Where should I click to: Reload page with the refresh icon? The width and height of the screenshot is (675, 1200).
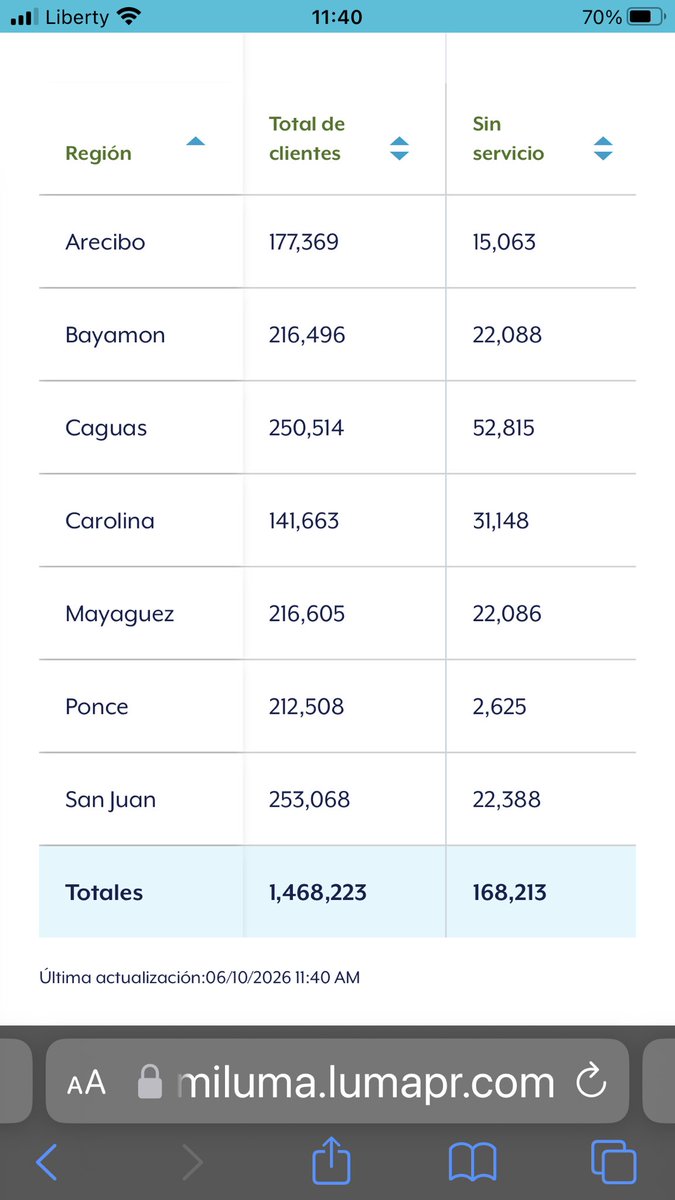point(592,1082)
